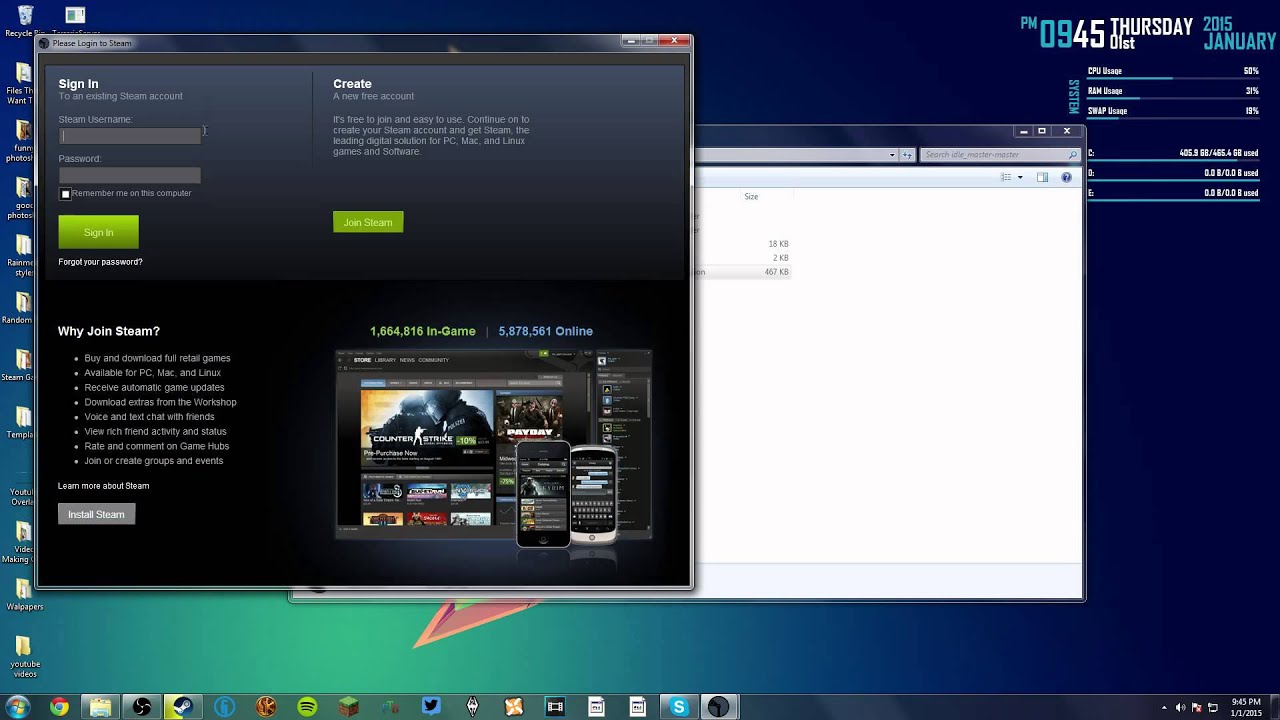Open the film strip video app taskbar icon
The height and width of the screenshot is (720, 1280).
coord(555,707)
